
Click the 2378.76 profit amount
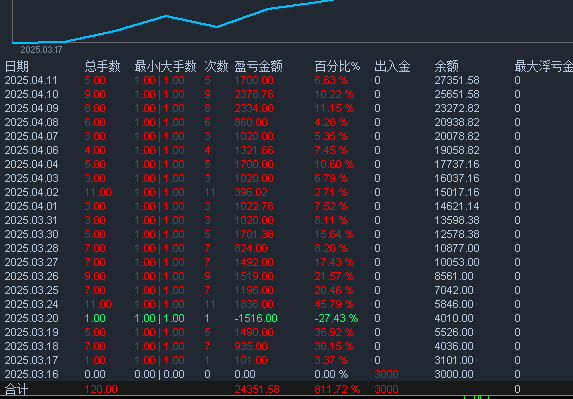[254, 94]
